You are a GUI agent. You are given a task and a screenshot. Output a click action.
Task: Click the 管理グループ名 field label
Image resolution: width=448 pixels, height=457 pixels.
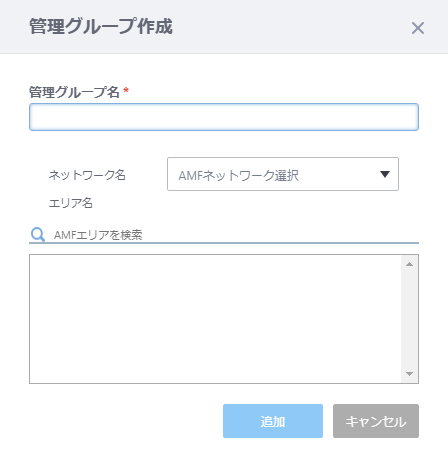click(x=74, y=92)
